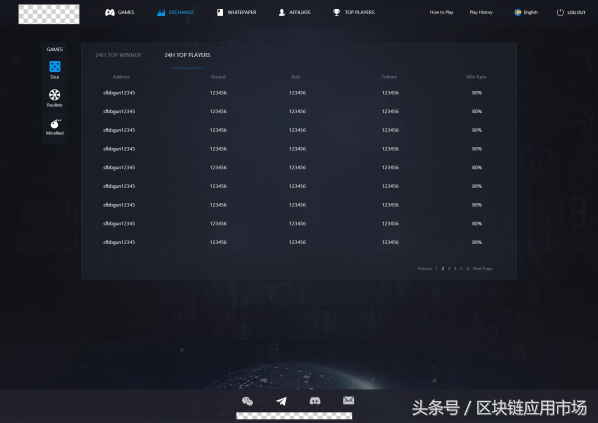The height and width of the screenshot is (423, 598).
Task: Open the Telegram paper plane icon
Action: click(x=281, y=401)
